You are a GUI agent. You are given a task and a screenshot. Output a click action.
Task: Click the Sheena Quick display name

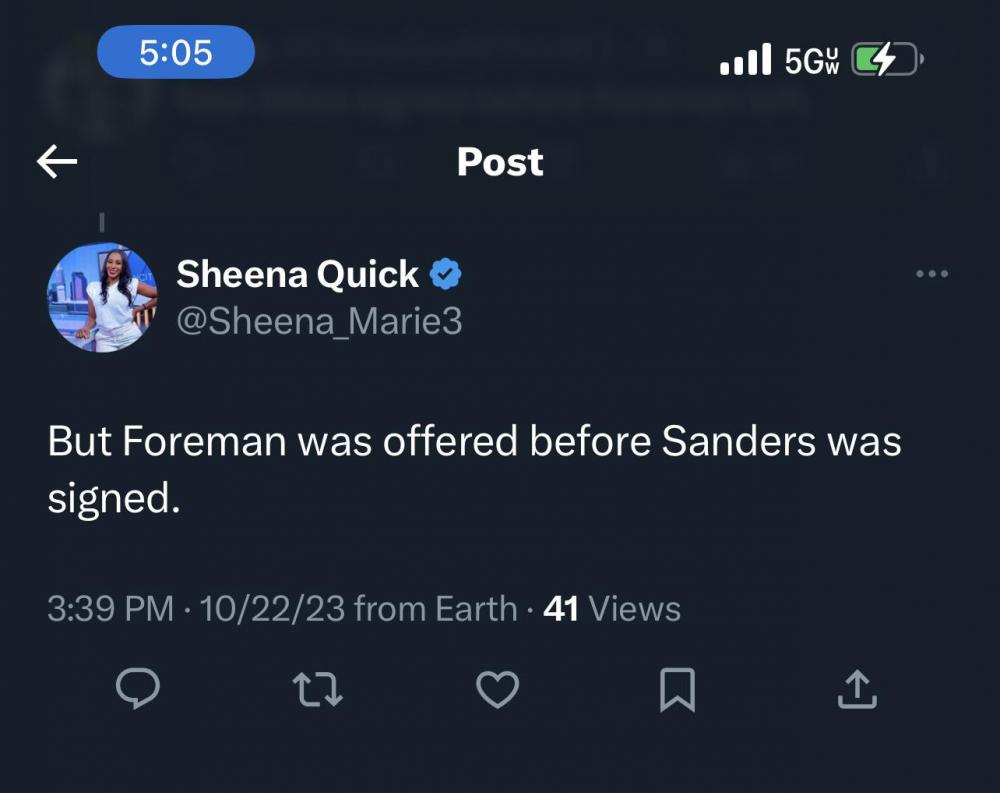297,274
